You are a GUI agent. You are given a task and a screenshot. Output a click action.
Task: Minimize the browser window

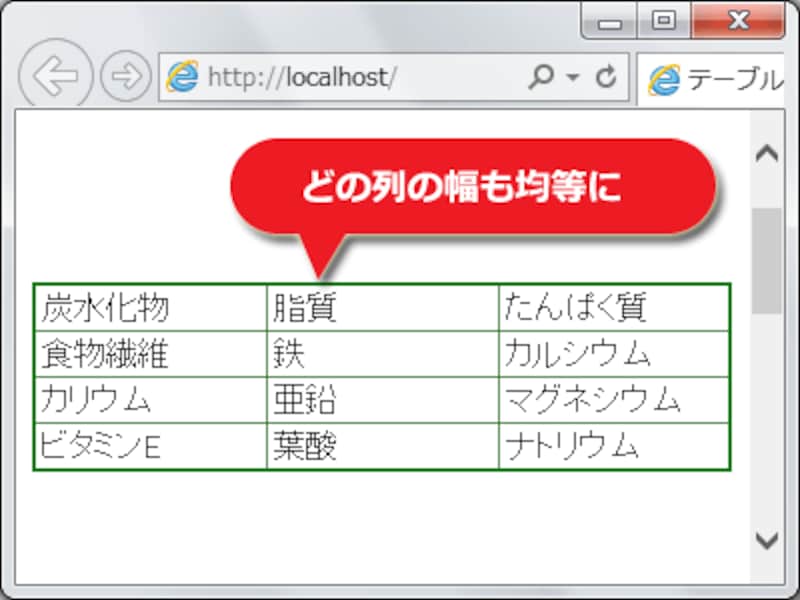(x=610, y=21)
